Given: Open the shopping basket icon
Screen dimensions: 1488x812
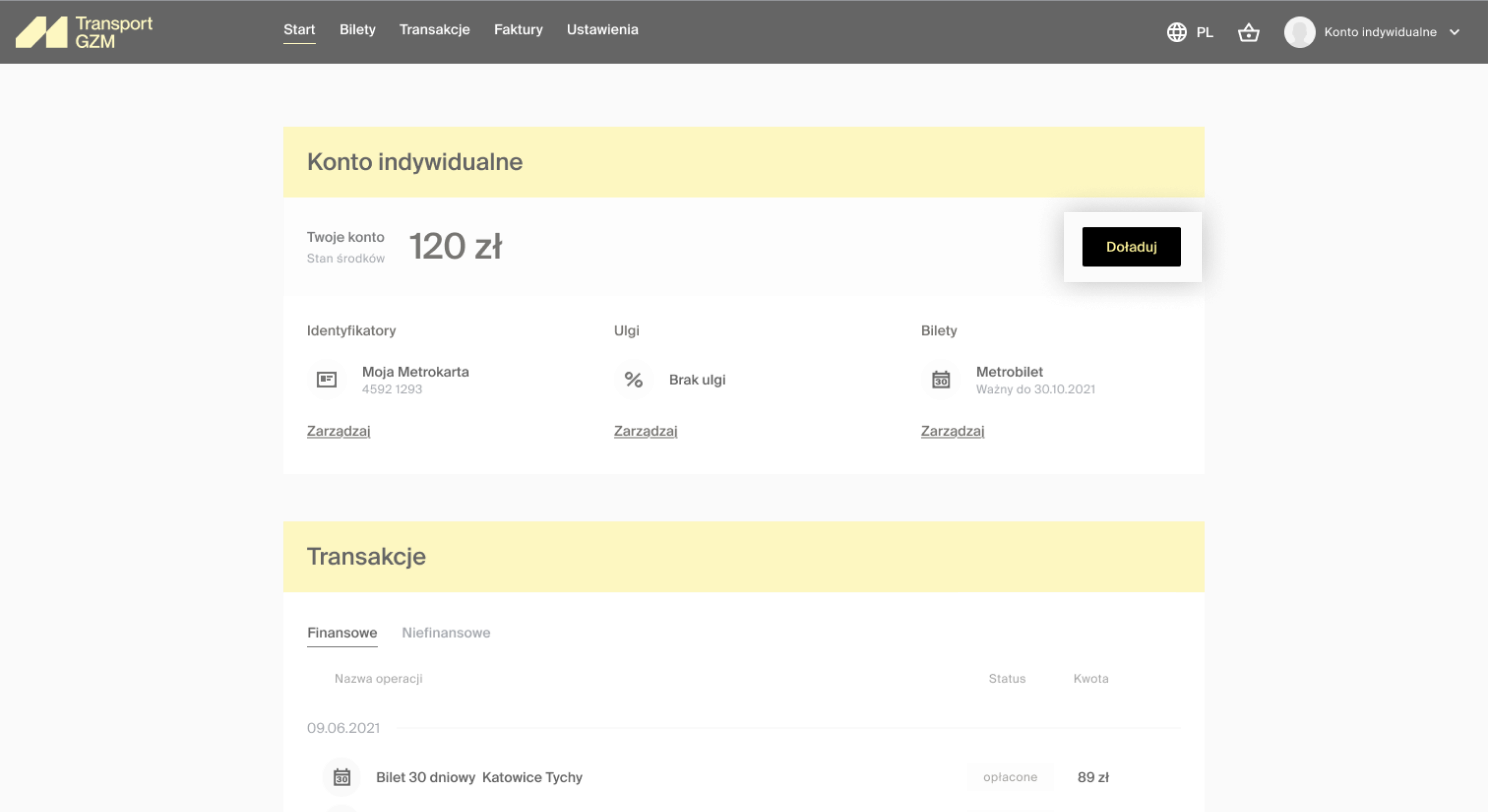Looking at the screenshot, I should 1248,32.
